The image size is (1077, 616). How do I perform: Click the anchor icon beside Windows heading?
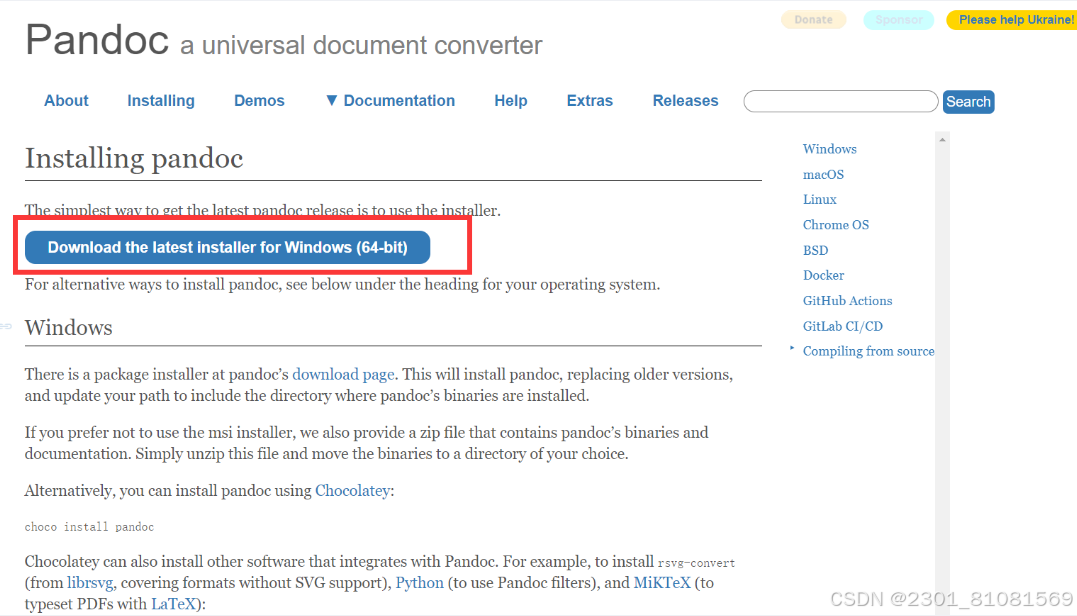(x=6, y=327)
